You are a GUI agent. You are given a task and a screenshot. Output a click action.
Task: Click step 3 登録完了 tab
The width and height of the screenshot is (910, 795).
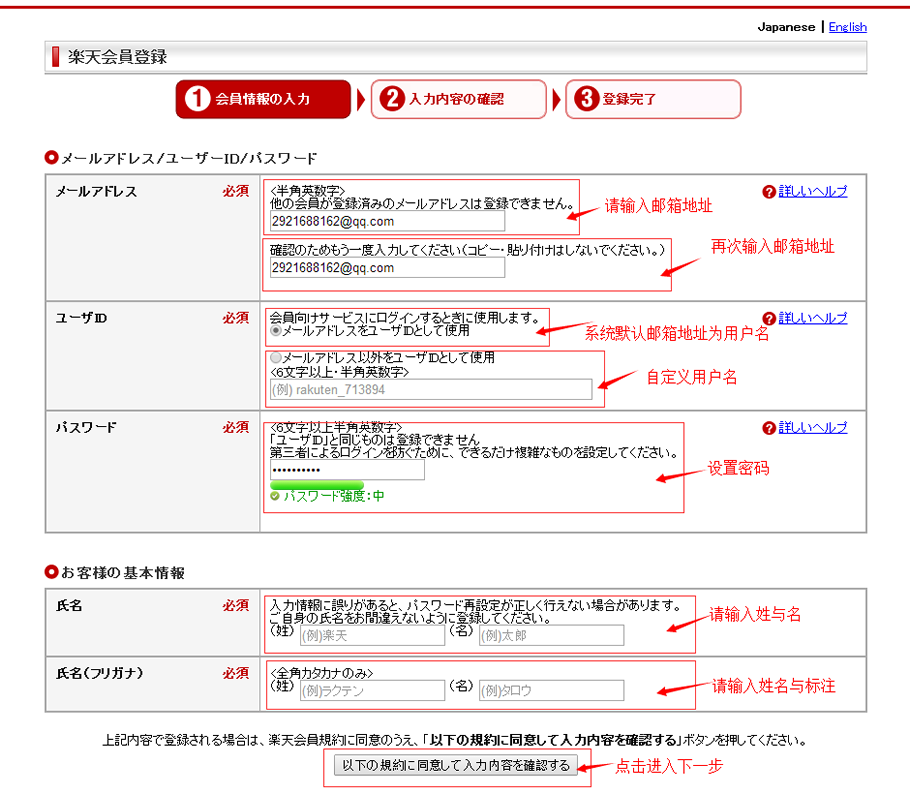tap(652, 100)
